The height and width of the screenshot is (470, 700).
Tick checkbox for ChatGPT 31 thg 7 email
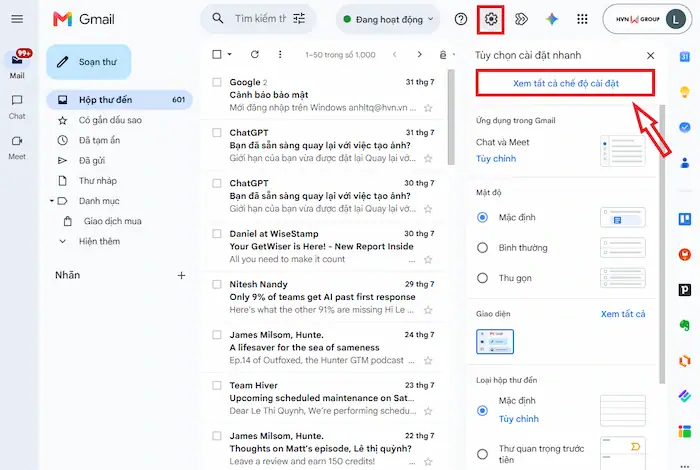(217, 133)
